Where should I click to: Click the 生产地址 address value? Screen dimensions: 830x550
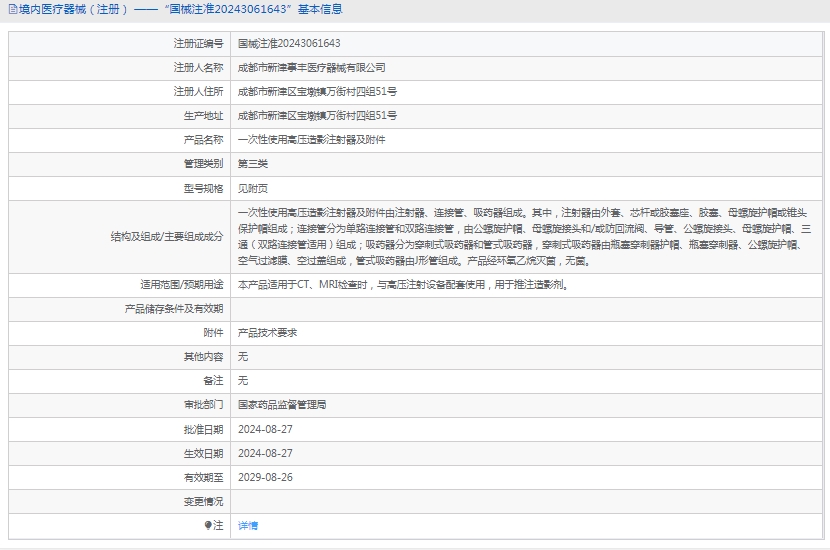[x=317, y=116]
